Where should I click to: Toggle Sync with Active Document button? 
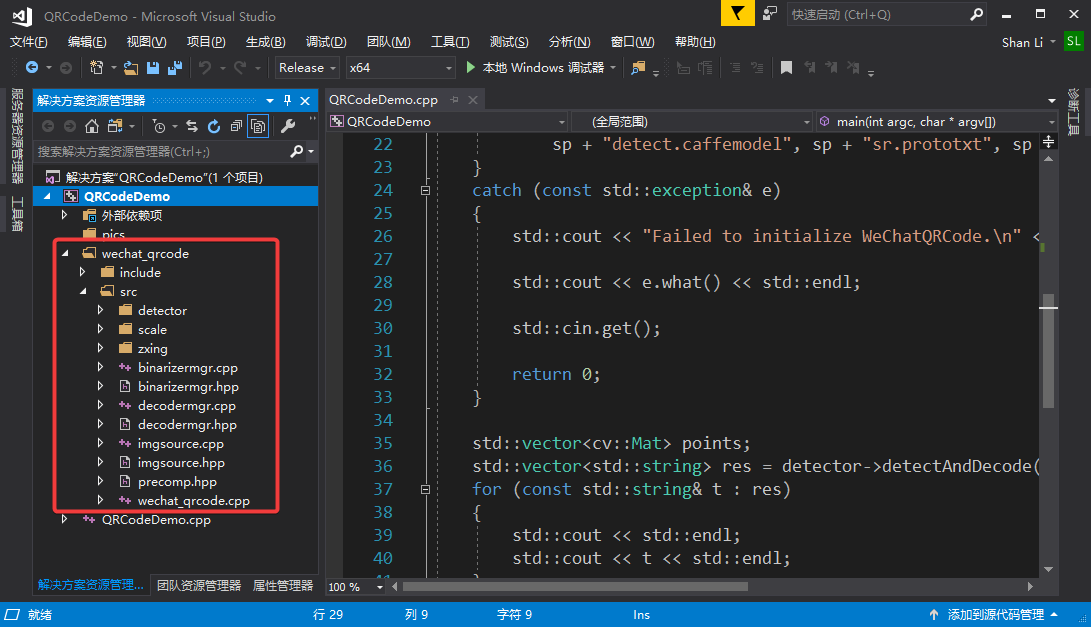click(191, 126)
